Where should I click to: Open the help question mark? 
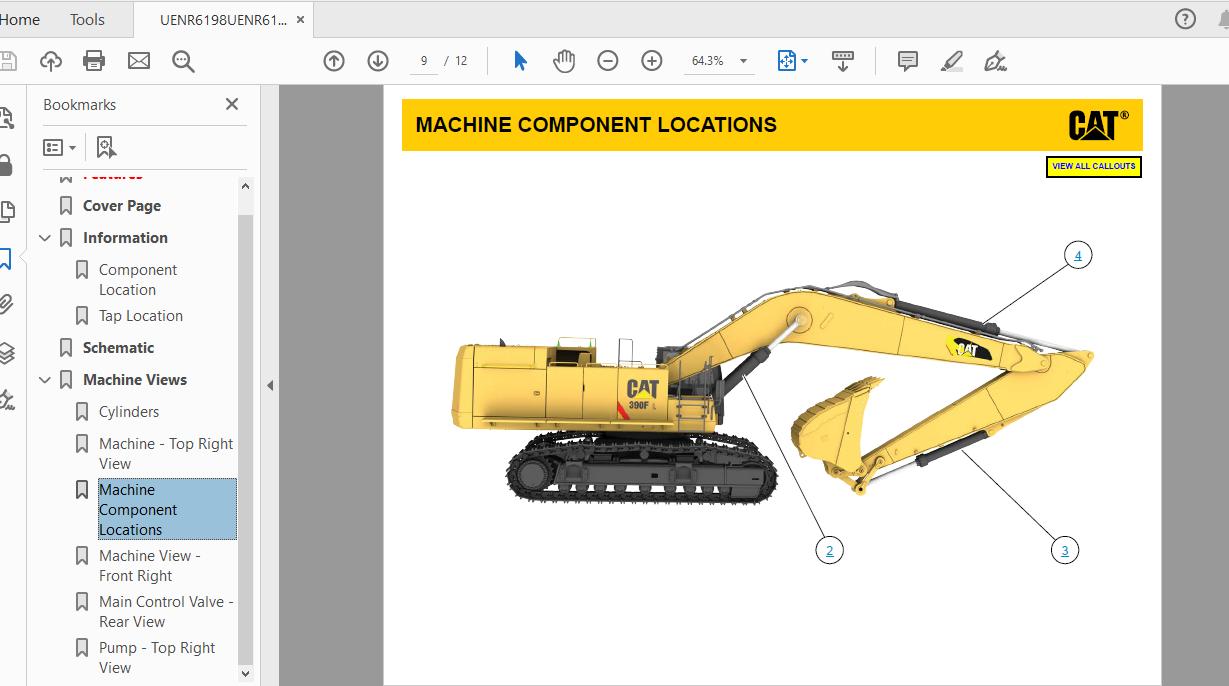click(1185, 19)
